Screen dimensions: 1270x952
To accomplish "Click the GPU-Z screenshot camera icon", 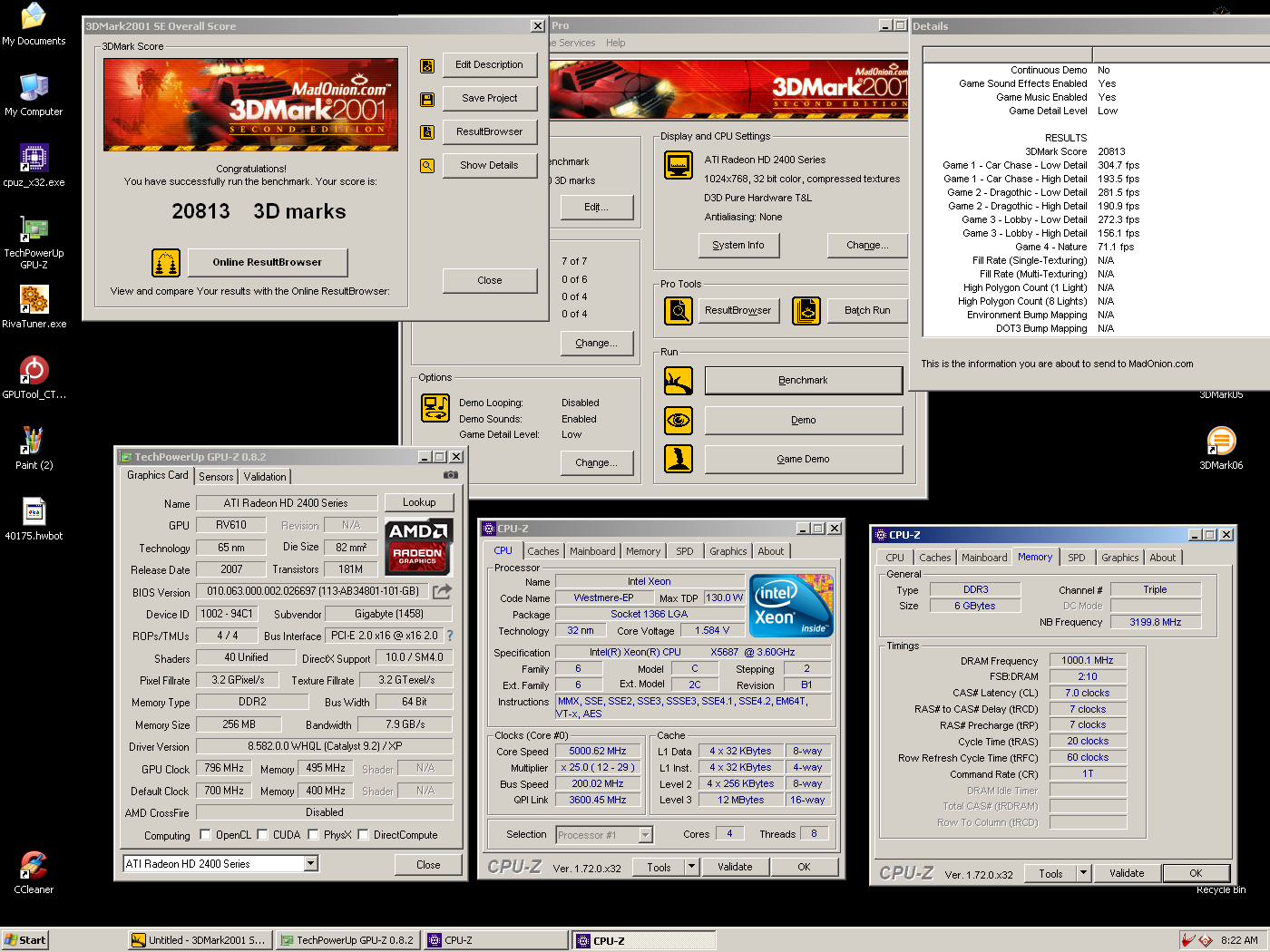I will (x=450, y=474).
